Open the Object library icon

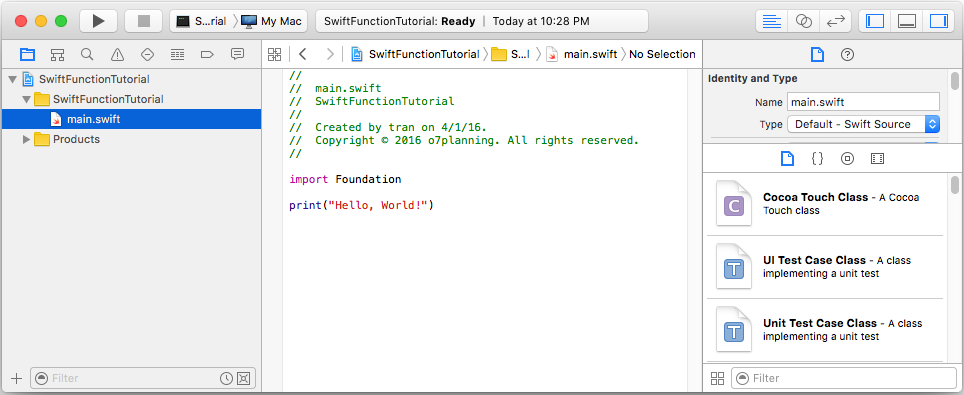click(x=847, y=159)
